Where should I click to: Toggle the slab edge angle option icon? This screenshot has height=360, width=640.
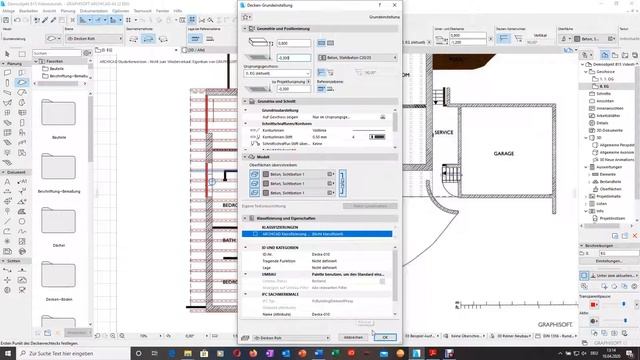[322, 73]
